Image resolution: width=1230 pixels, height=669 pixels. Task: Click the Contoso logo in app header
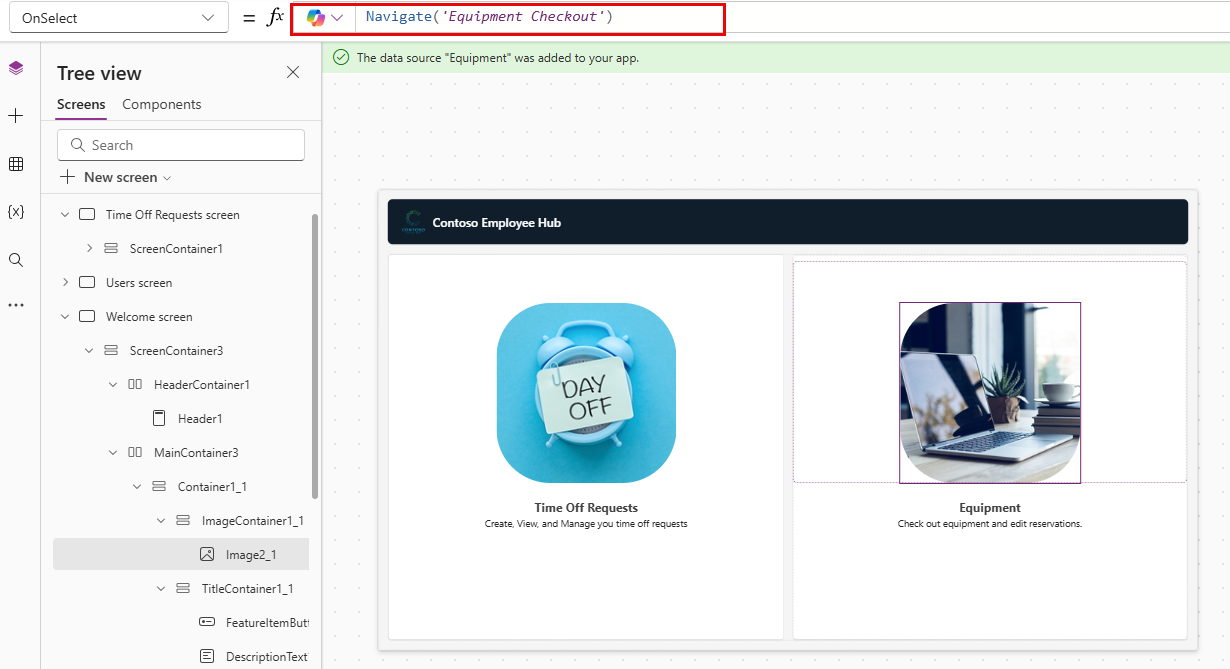(x=413, y=222)
